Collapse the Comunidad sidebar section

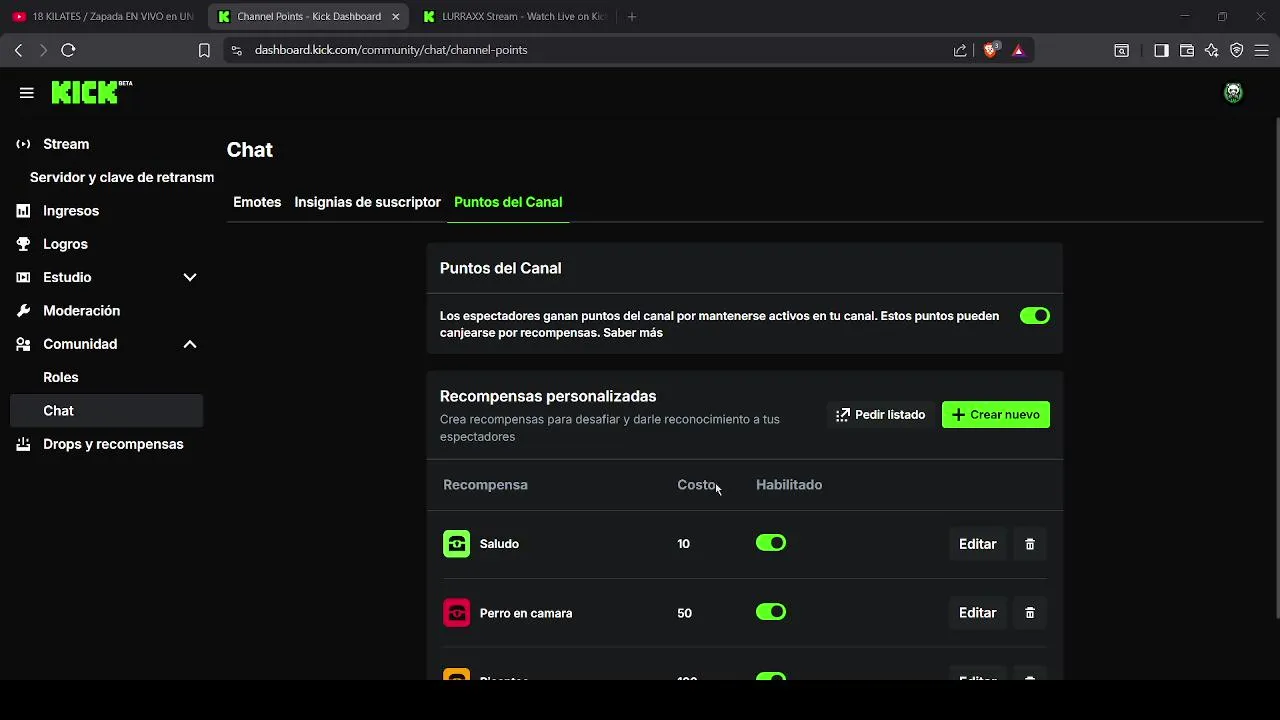189,344
